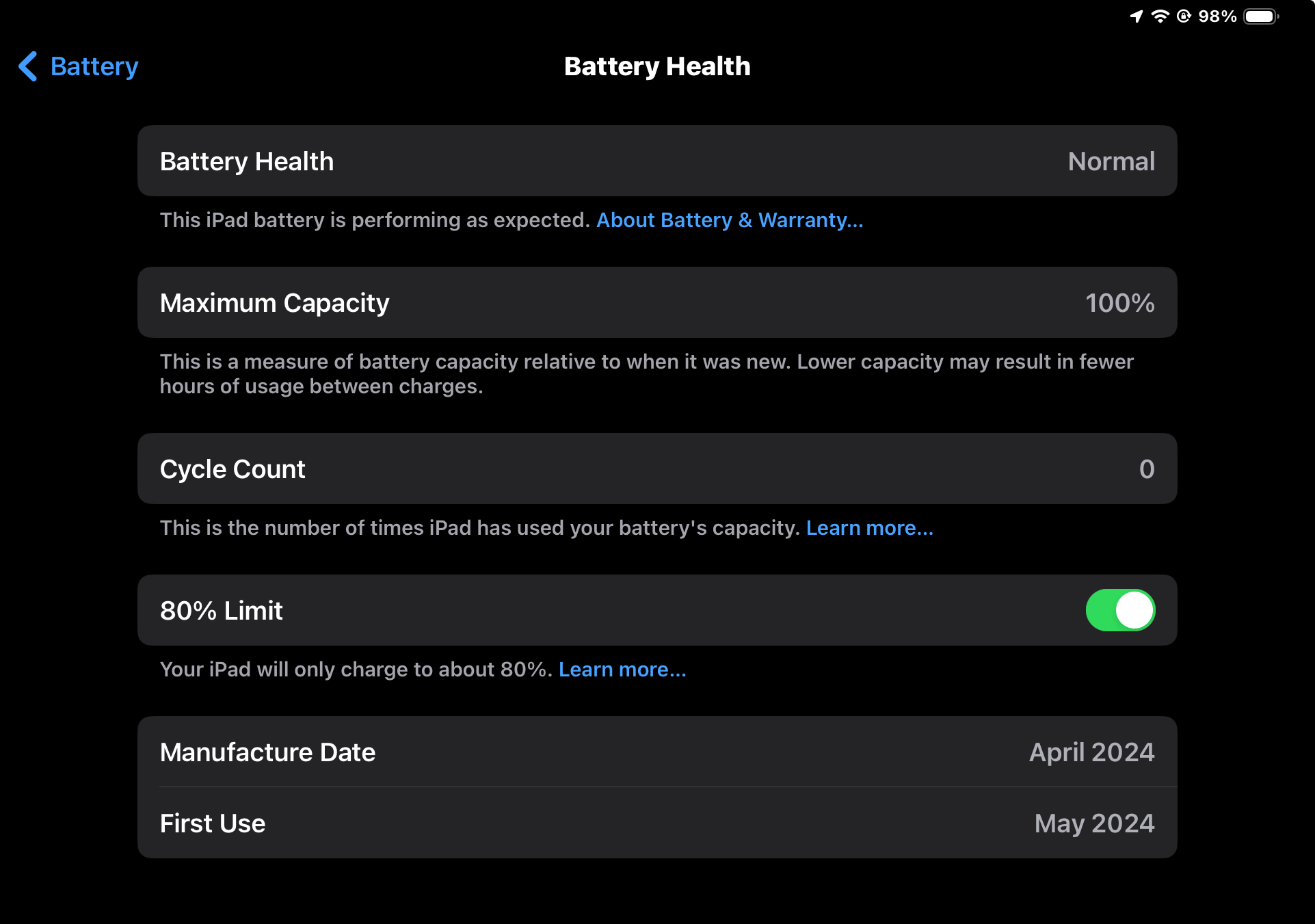Tap the 98% battery percentage text
The height and width of the screenshot is (924, 1315).
pos(1217,16)
